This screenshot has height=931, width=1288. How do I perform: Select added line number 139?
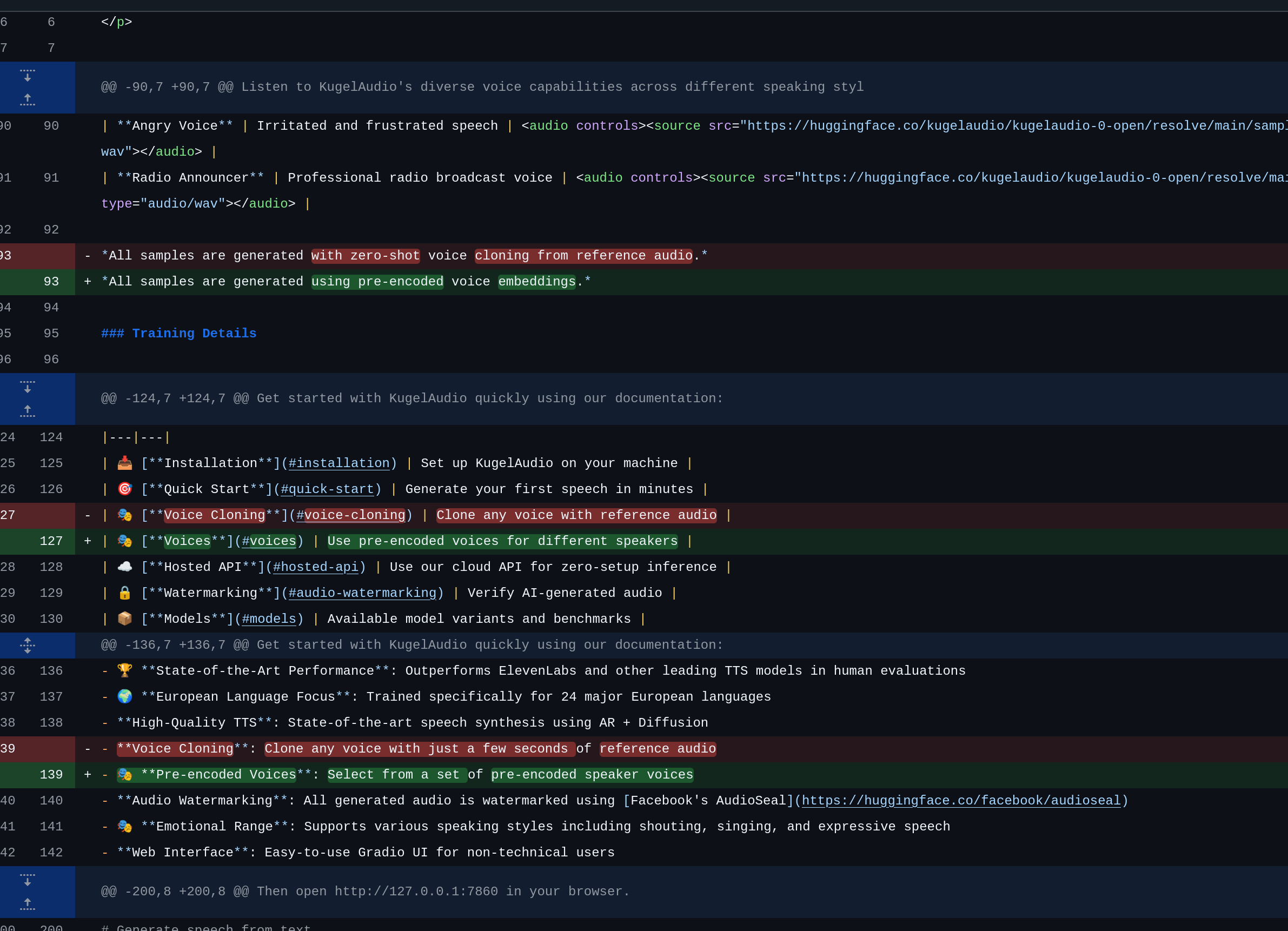click(x=51, y=775)
